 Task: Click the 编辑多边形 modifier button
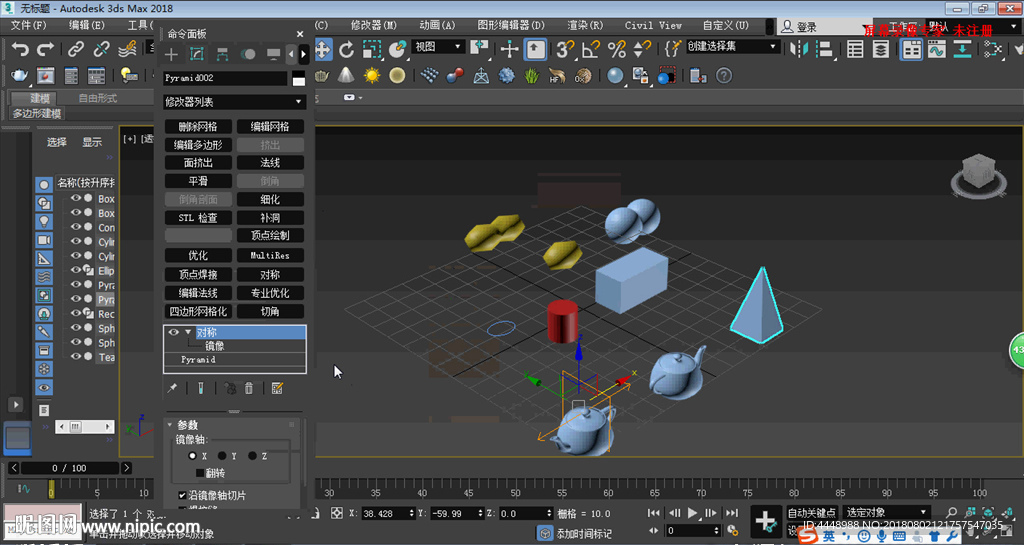(x=198, y=145)
